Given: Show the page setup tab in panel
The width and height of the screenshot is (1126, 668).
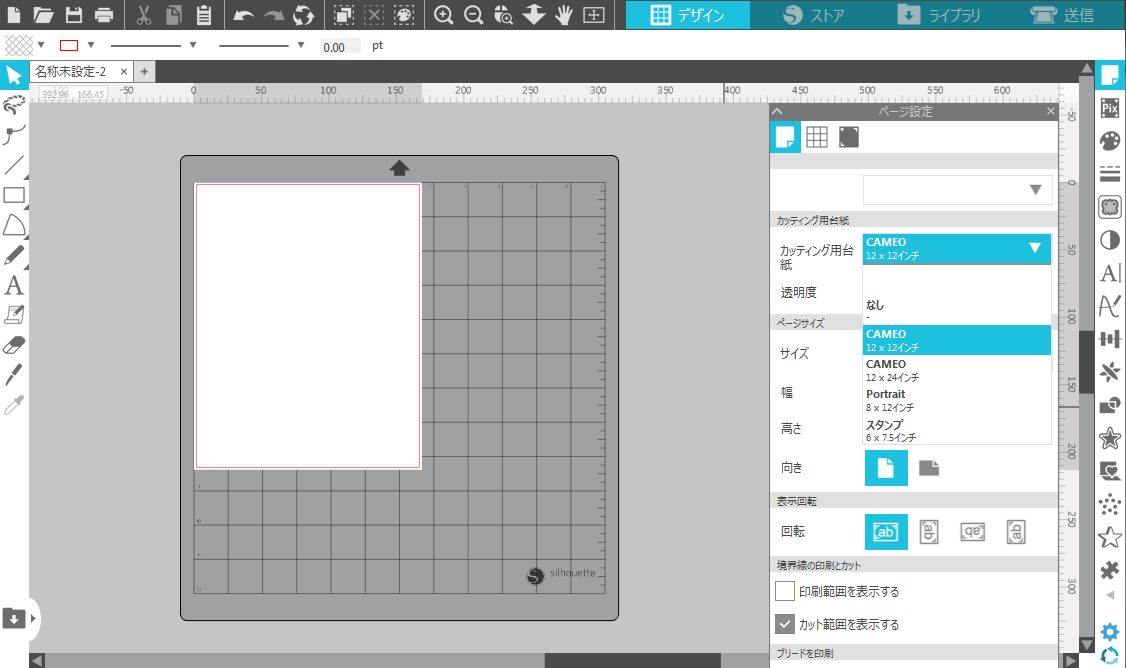Looking at the screenshot, I should tap(785, 136).
